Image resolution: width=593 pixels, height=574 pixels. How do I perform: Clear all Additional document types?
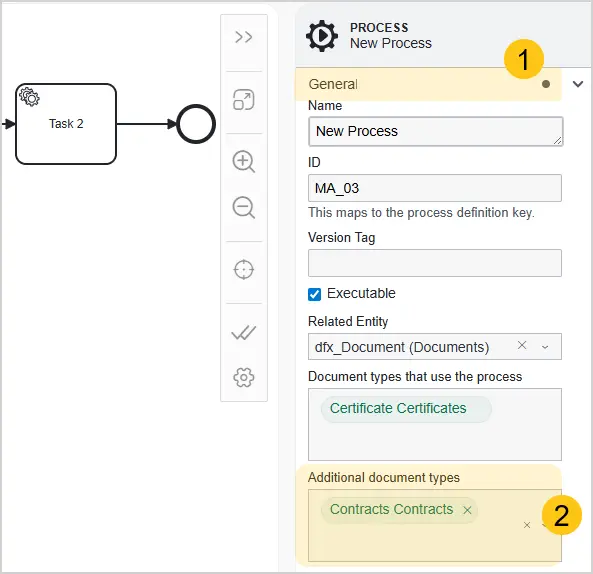527,525
